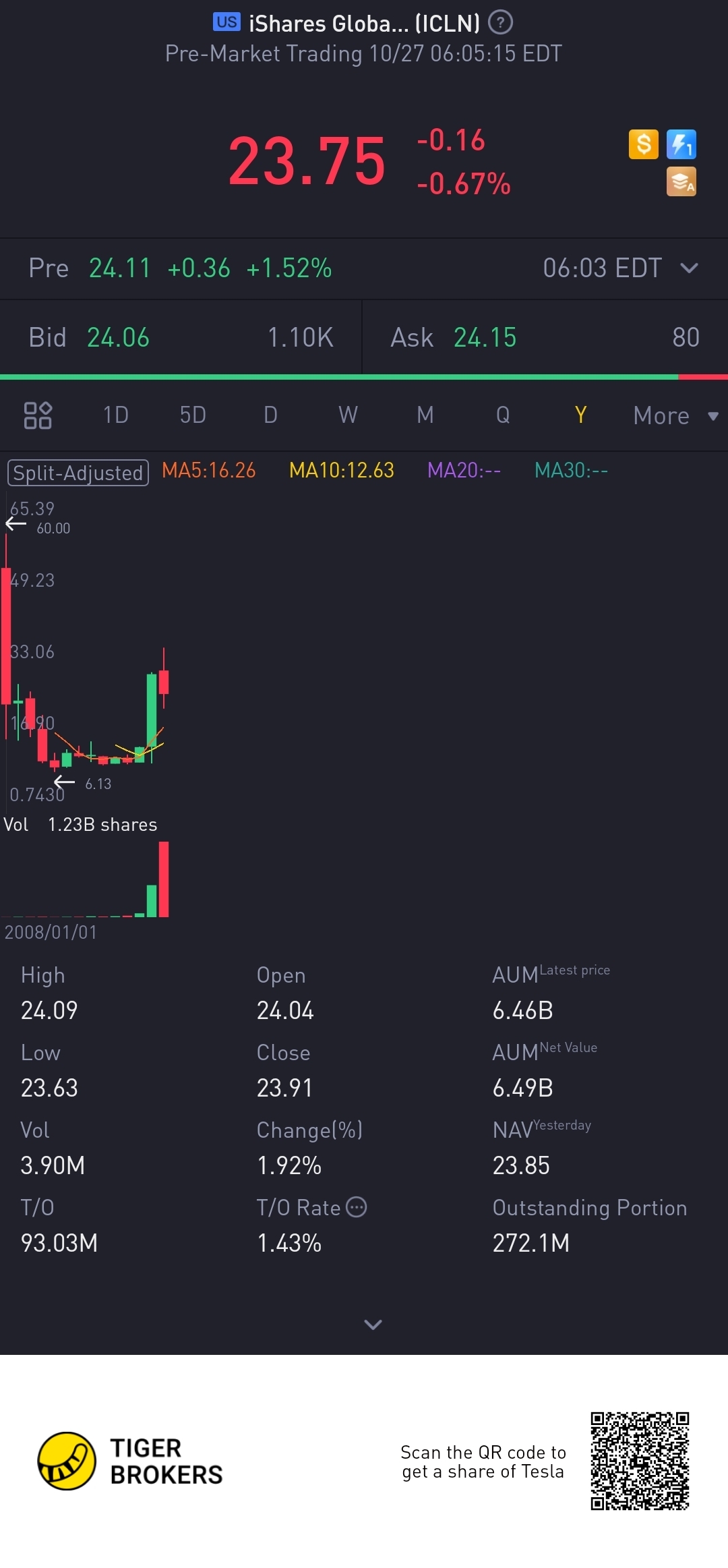Tap the Bid 24.06 quote cell
The image size is (728, 1568).
pyautogui.click(x=181, y=337)
